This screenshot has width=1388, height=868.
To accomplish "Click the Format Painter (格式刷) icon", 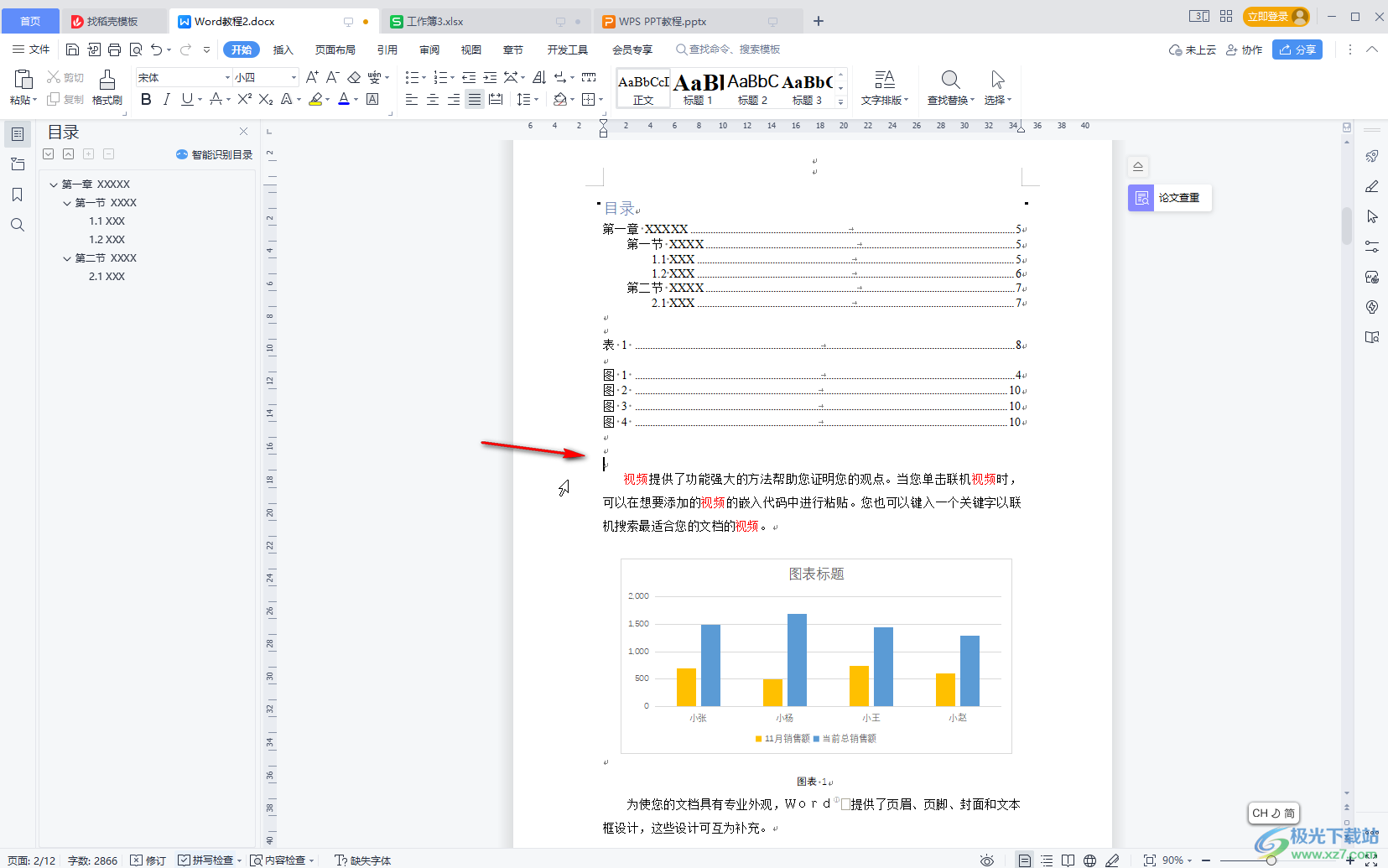I will pyautogui.click(x=107, y=80).
